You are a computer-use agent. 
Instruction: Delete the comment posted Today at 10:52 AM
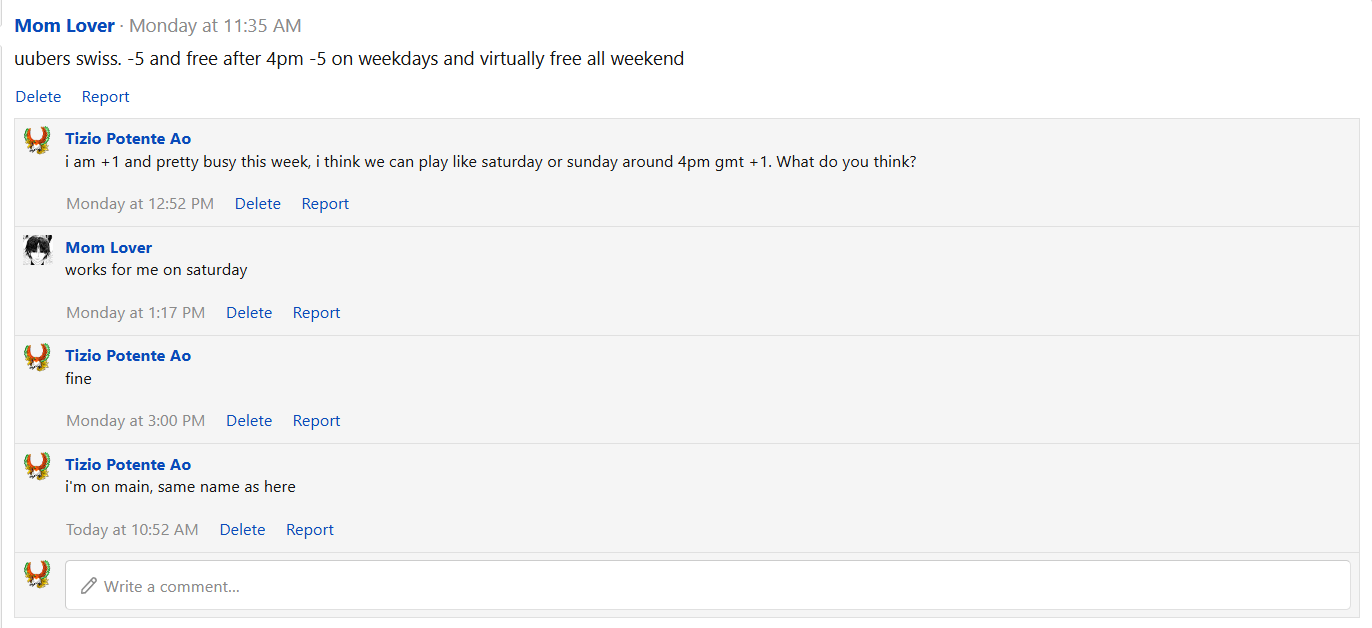242,530
